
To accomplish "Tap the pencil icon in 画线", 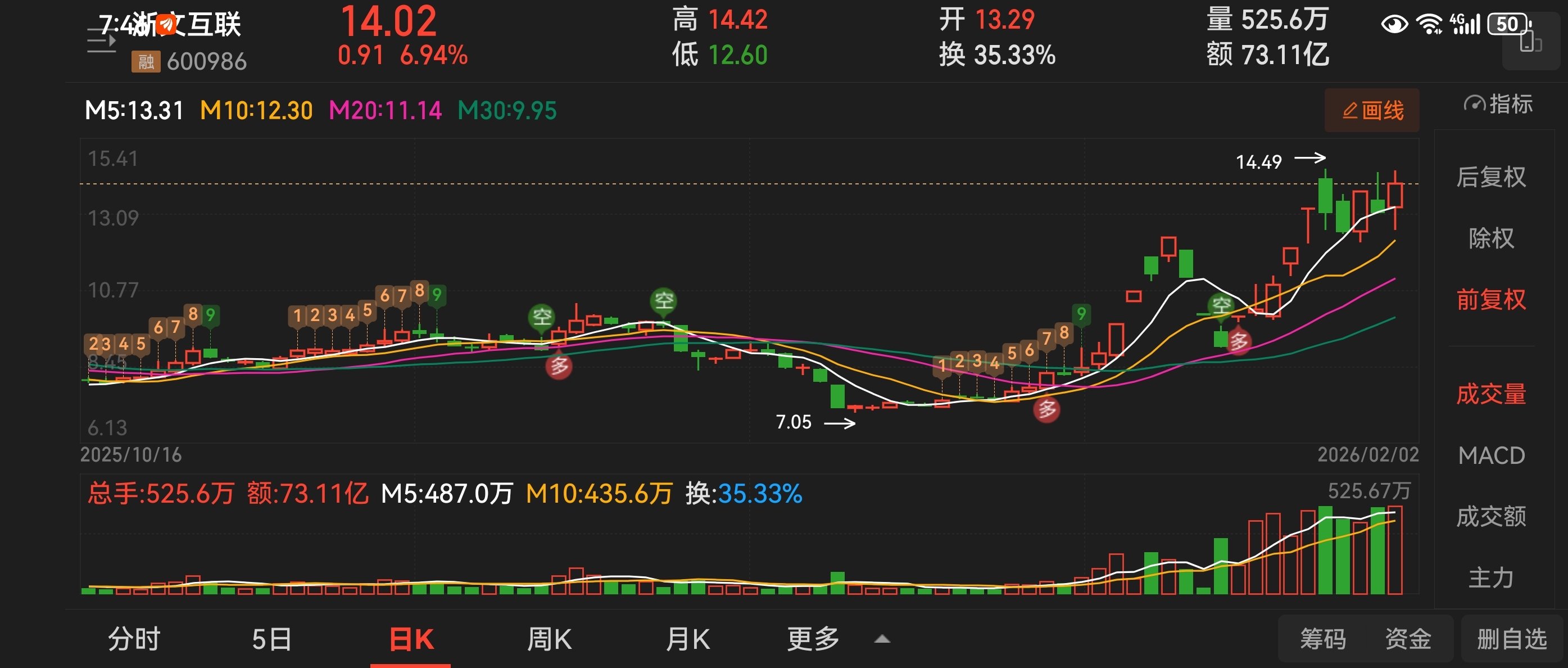I will (1349, 111).
